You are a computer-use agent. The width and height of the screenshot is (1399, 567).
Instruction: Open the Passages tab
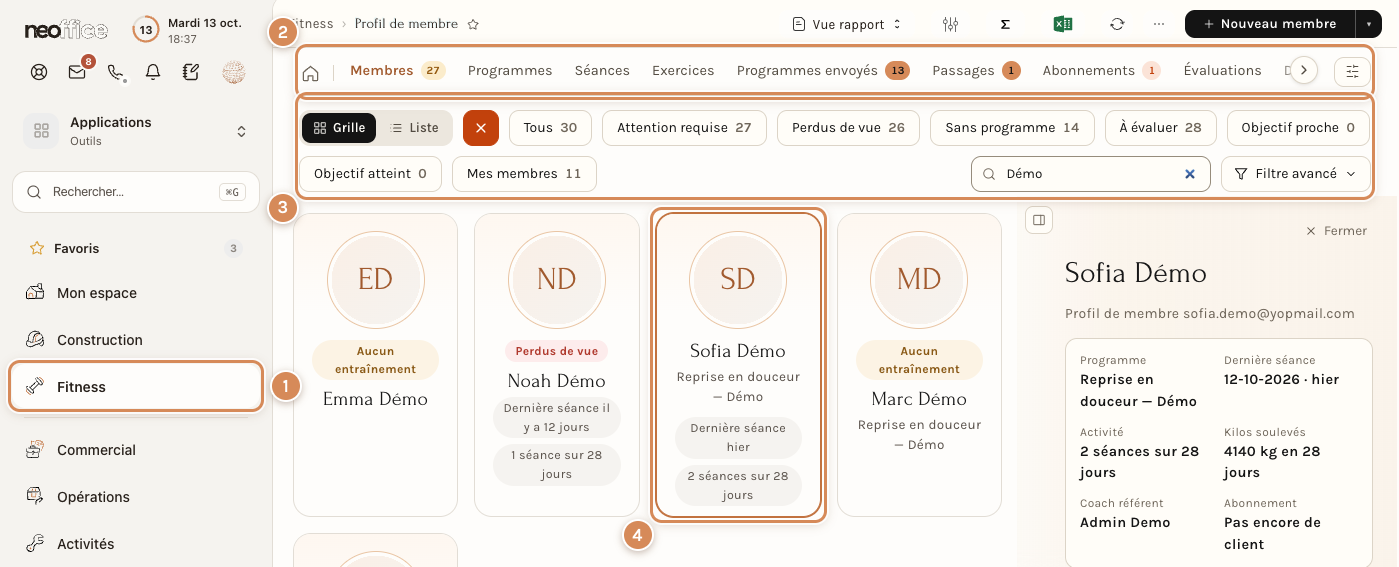976,71
